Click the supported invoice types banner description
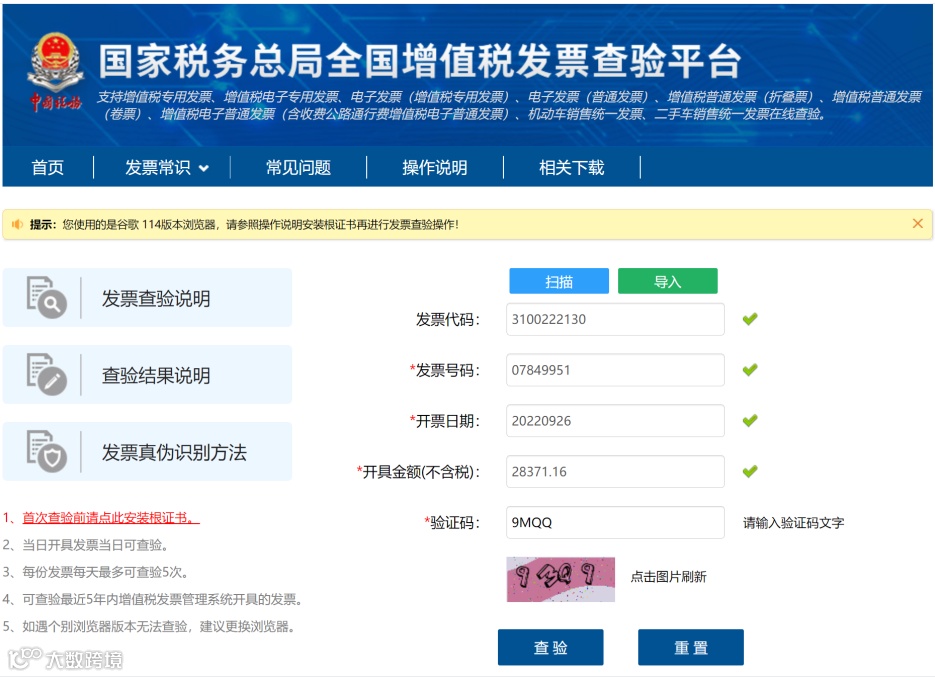 [x=509, y=105]
